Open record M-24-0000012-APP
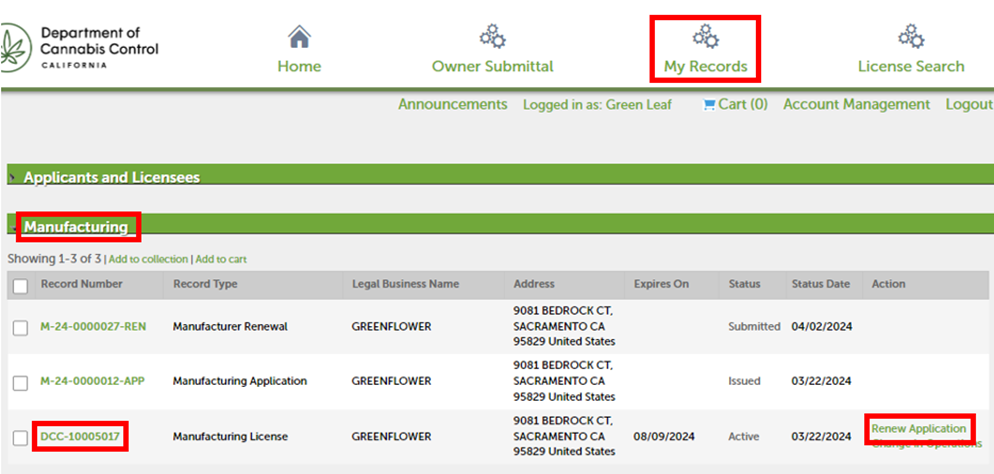994x474 pixels. coord(93,381)
